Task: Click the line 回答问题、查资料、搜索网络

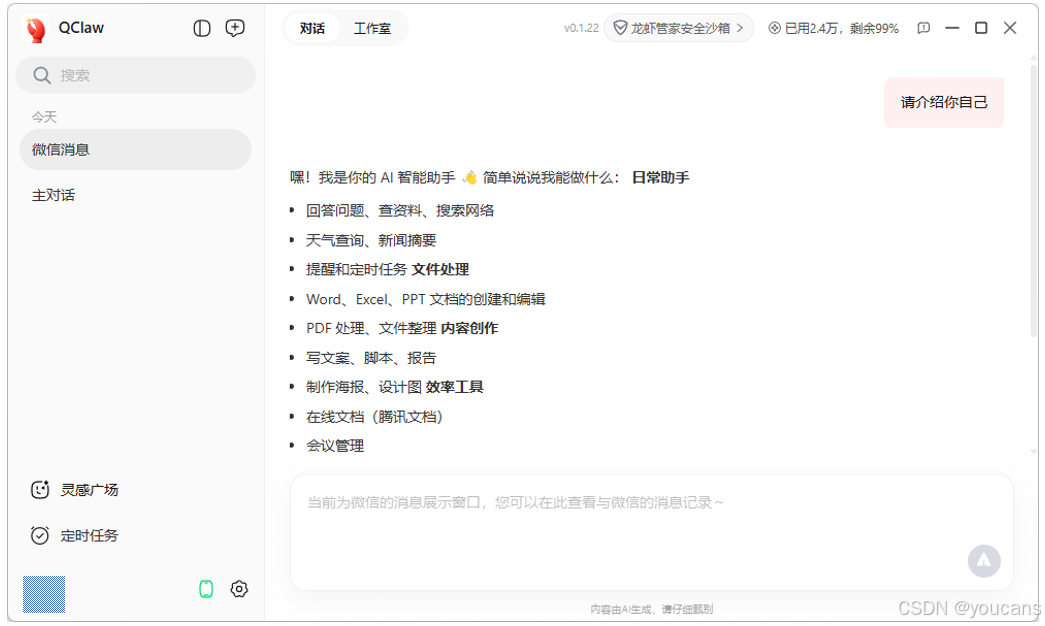Action: [400, 211]
